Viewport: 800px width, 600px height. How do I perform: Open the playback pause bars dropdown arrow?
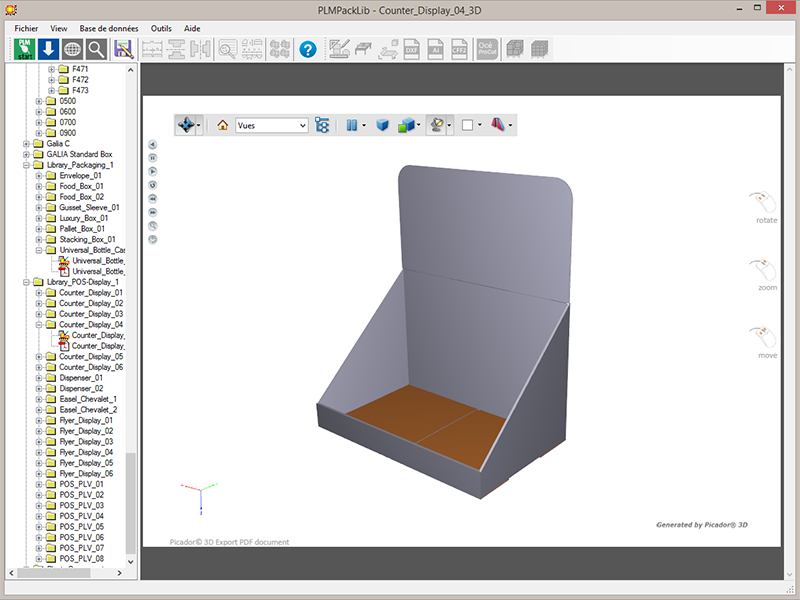tap(364, 125)
